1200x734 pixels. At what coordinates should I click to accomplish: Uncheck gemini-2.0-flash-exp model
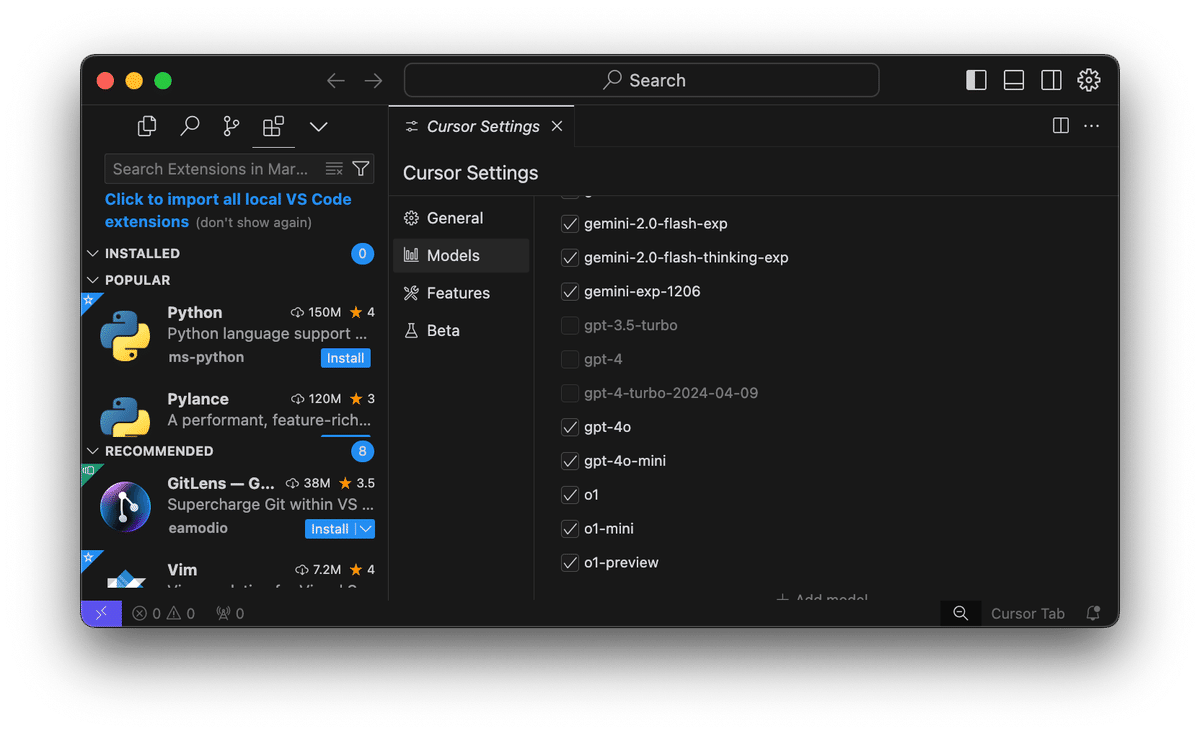pos(570,224)
